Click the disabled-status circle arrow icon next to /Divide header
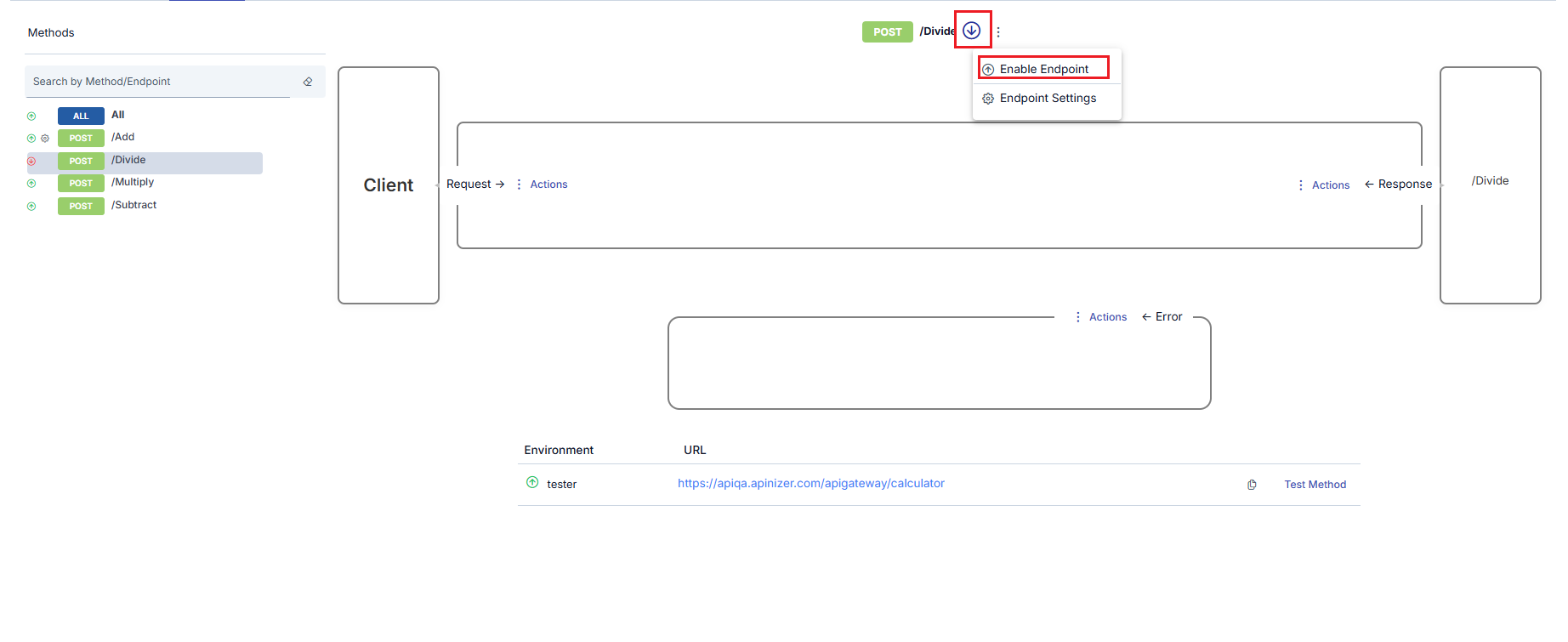Screen dimensions: 1568x642 [x=972, y=31]
